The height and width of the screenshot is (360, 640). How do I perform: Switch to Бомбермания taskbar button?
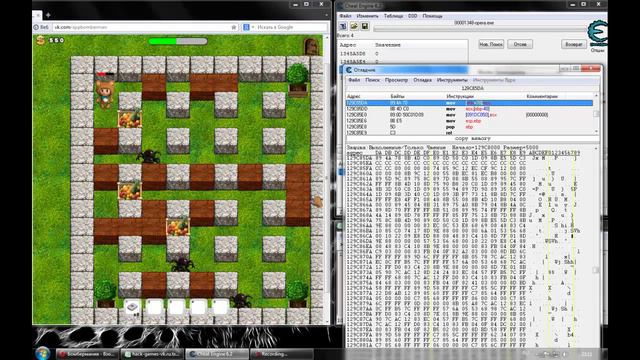pos(87,354)
